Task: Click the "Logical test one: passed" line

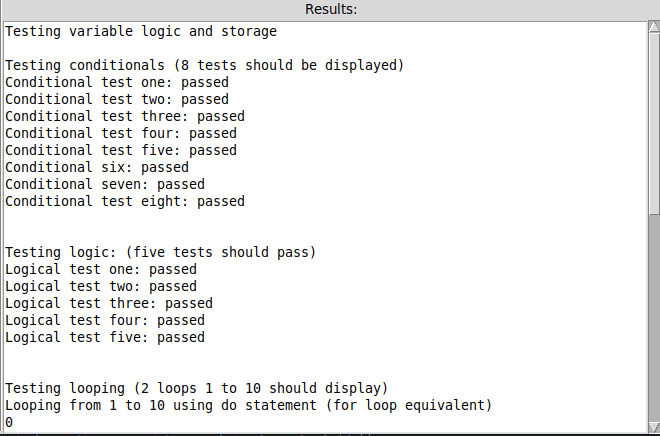Action: [x=101, y=269]
